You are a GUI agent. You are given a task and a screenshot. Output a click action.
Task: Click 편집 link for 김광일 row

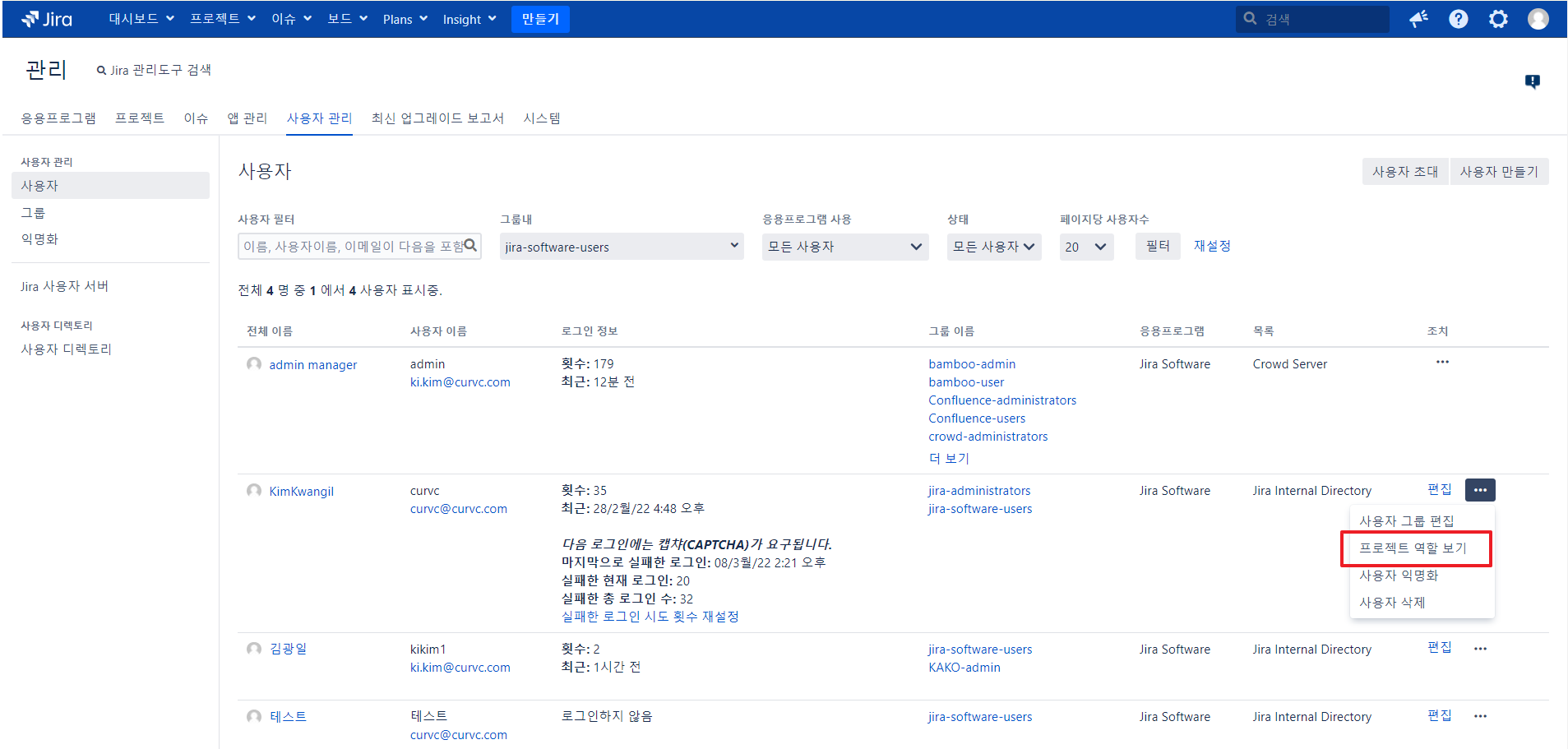(x=1440, y=648)
